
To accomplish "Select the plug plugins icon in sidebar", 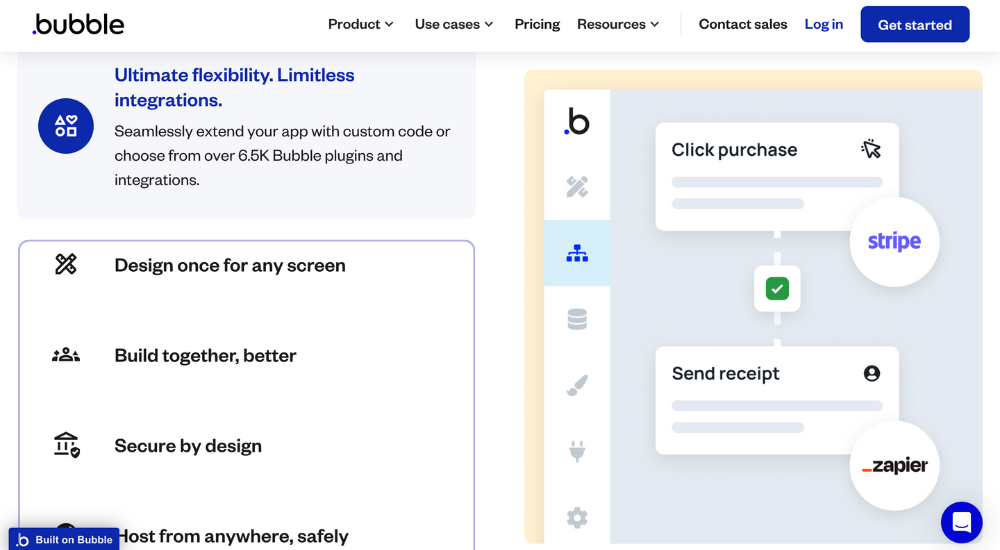I will (x=577, y=451).
